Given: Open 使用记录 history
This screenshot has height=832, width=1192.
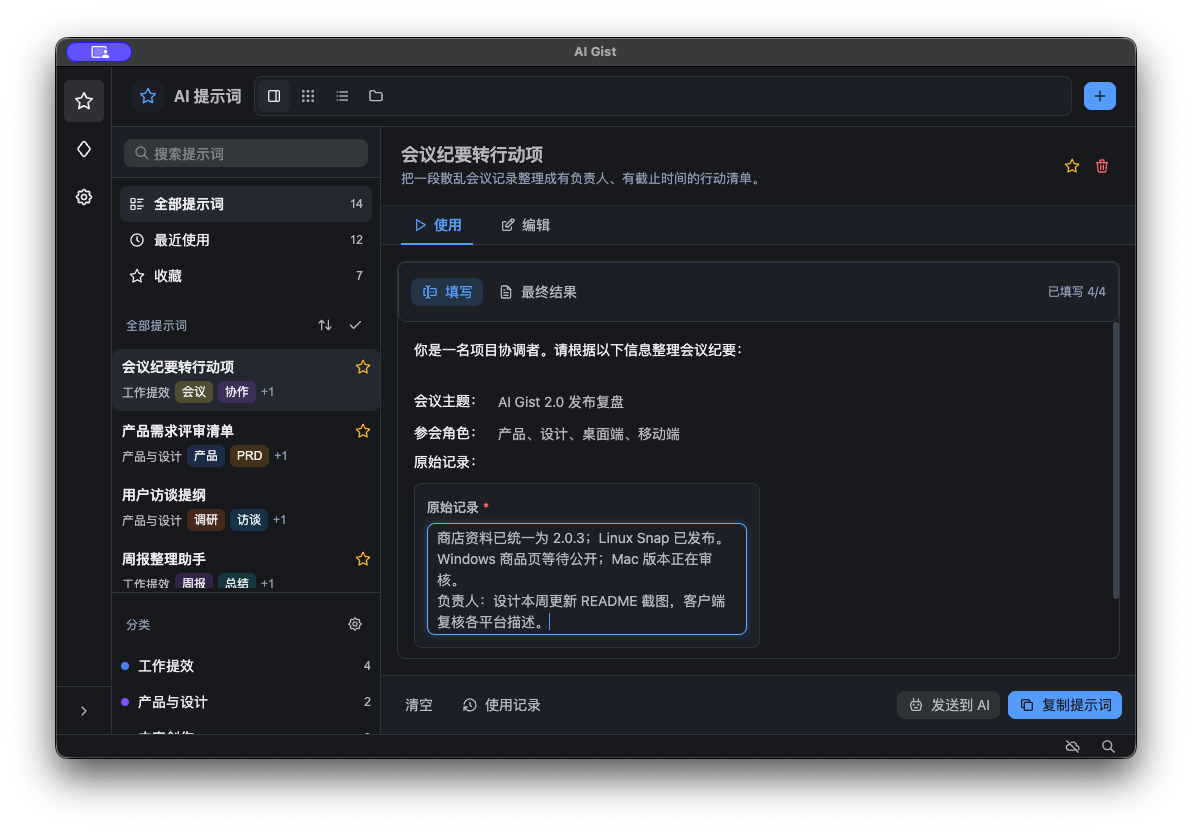Looking at the screenshot, I should pos(502,705).
